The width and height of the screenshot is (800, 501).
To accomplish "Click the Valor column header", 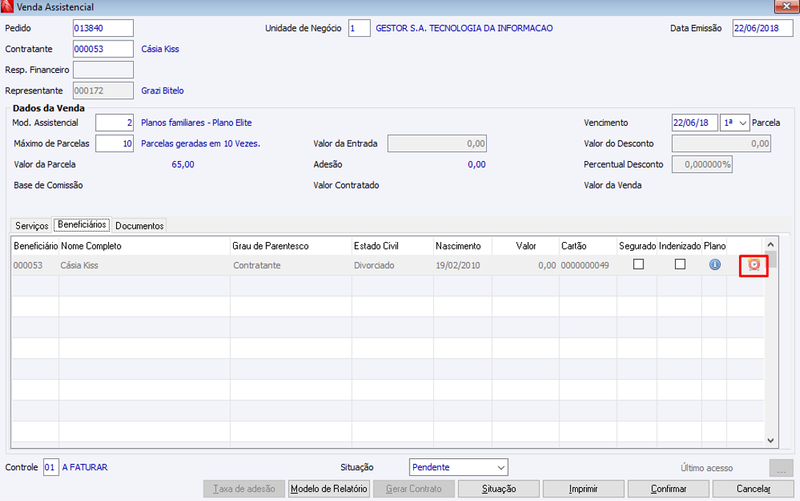I will pos(526,246).
